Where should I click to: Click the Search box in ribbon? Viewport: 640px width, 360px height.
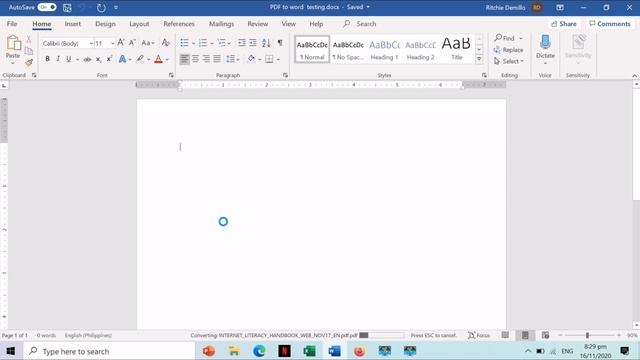360,24
